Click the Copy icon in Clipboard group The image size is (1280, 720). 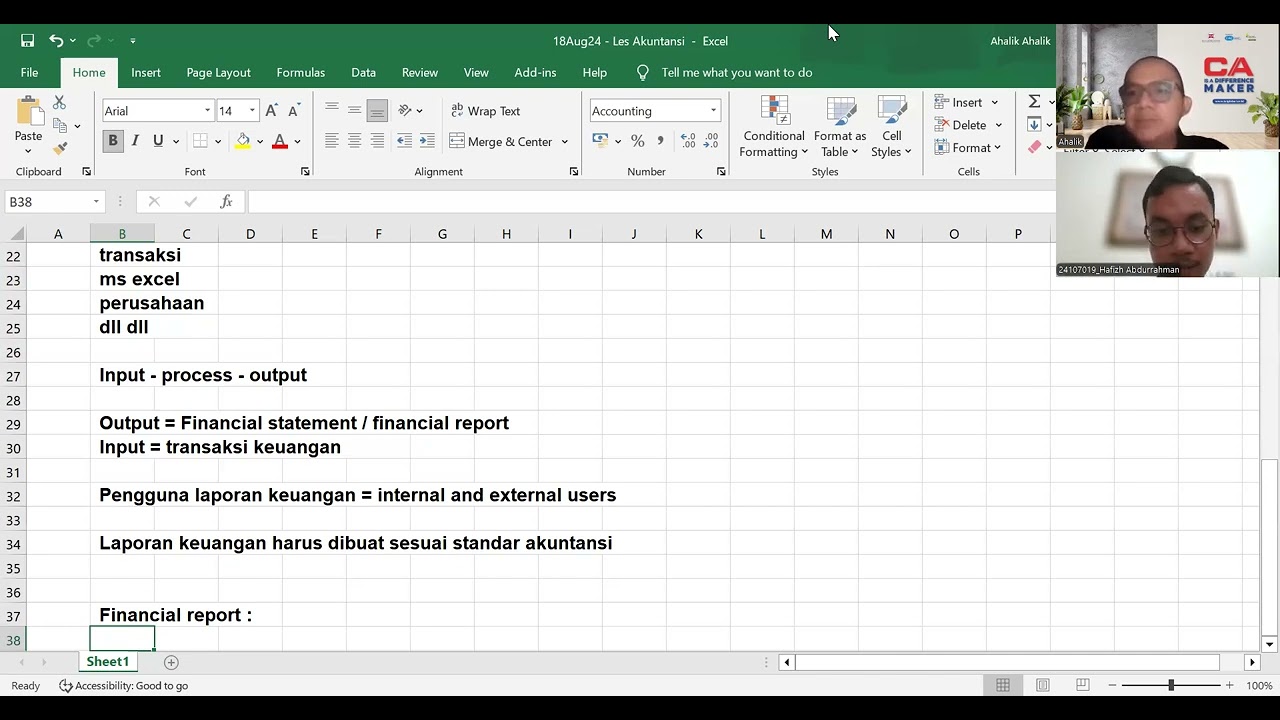coord(60,126)
